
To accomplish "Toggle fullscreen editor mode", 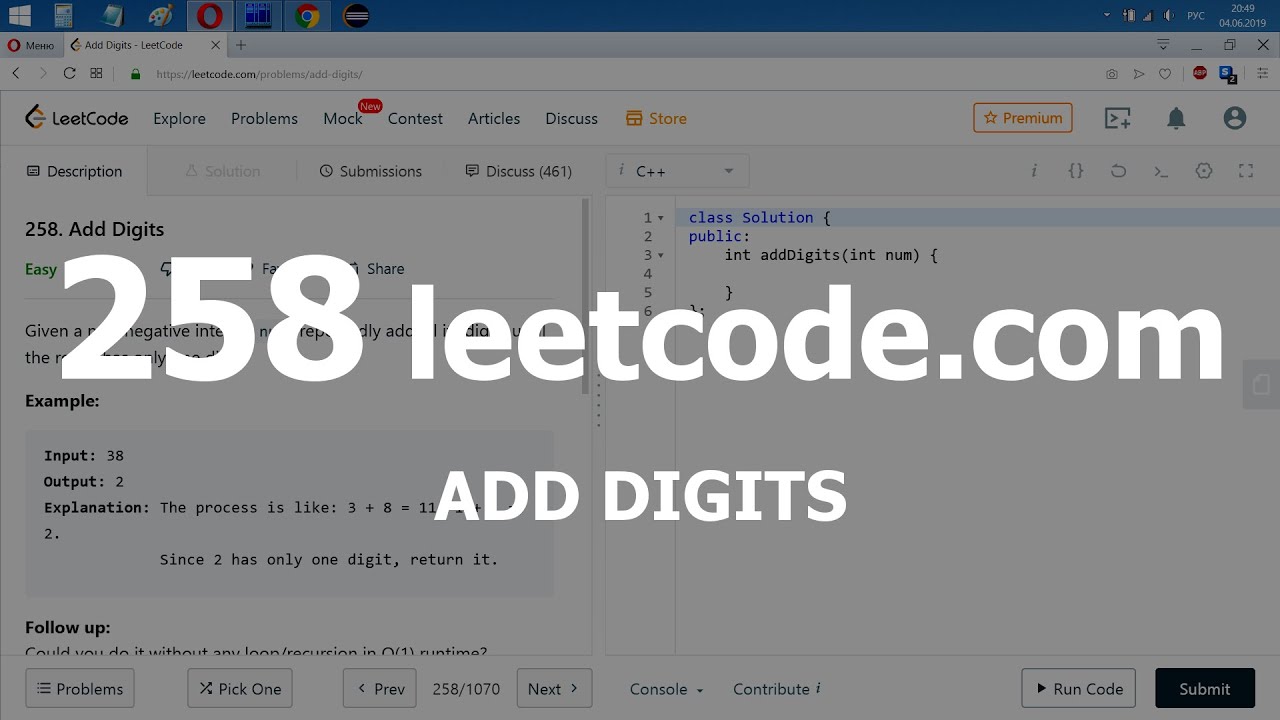I will tap(1246, 171).
